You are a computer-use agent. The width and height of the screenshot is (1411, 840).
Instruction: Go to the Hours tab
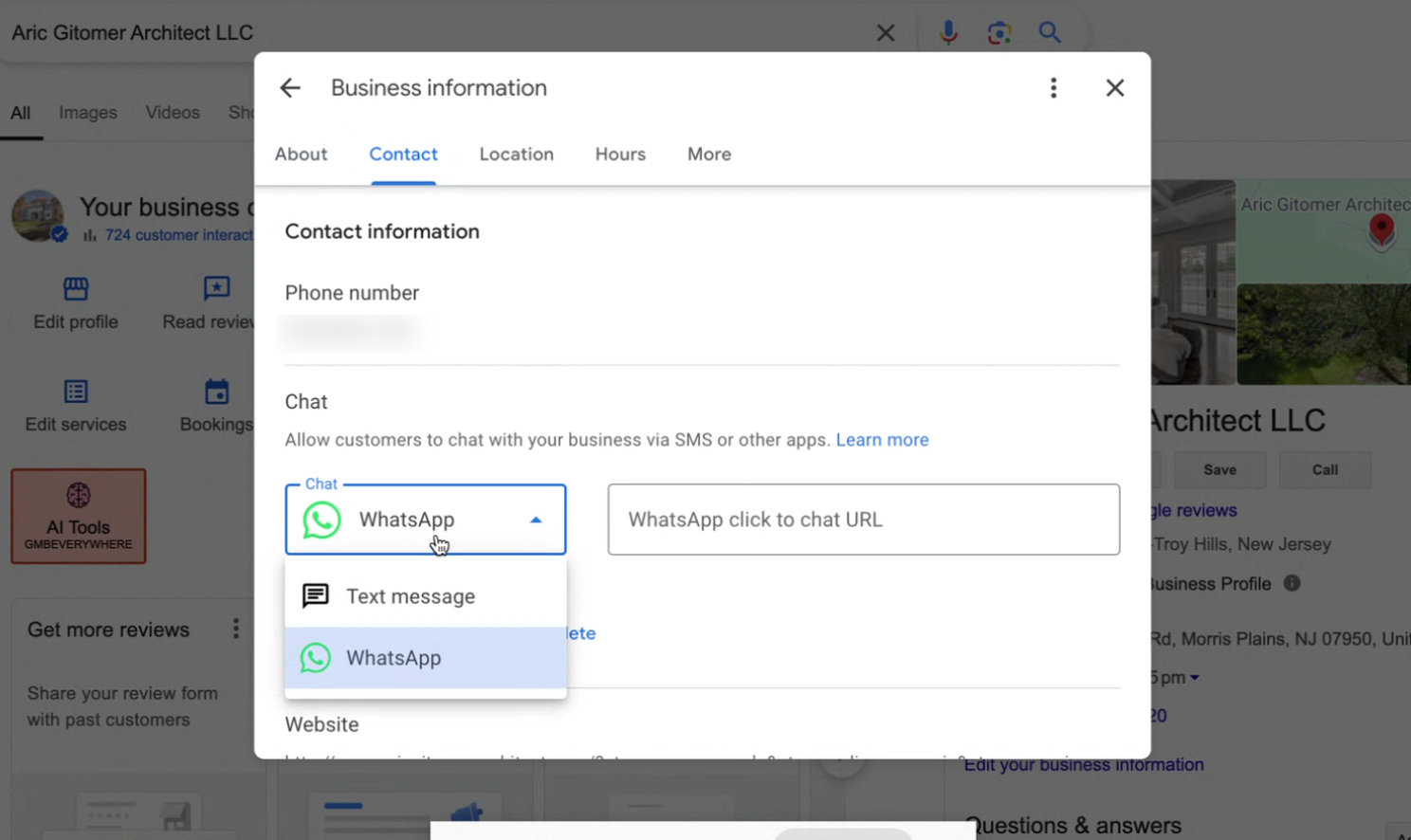620,155
